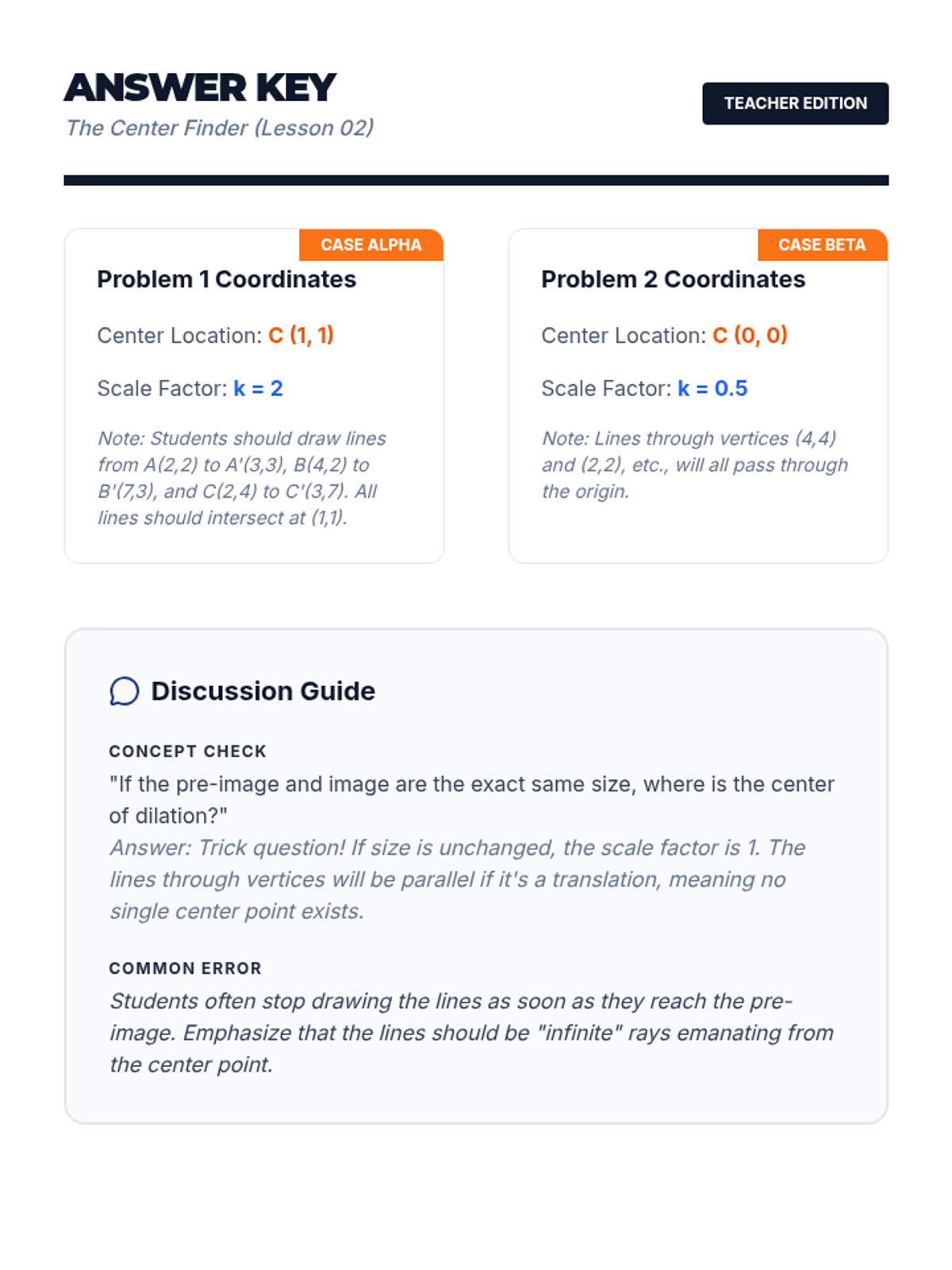Screen dimensions: 952x1270
Task: Click the blue k = 2 scale factor
Action: (258, 388)
